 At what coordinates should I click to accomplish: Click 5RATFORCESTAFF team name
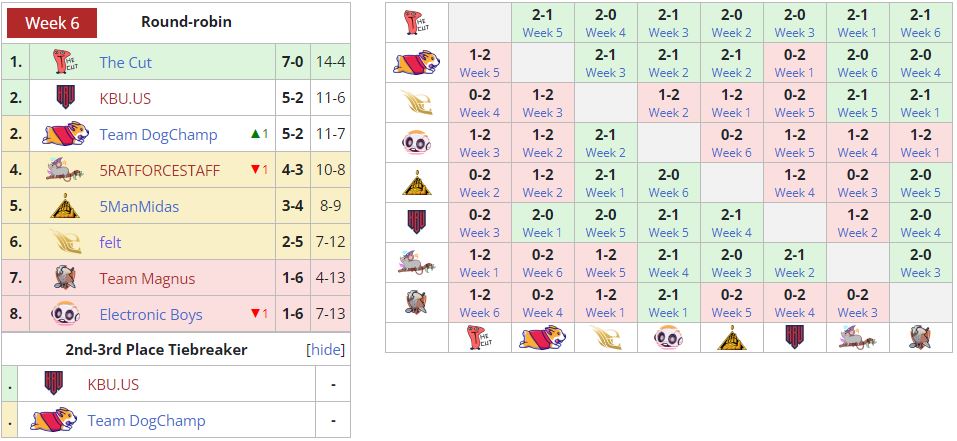tap(159, 170)
